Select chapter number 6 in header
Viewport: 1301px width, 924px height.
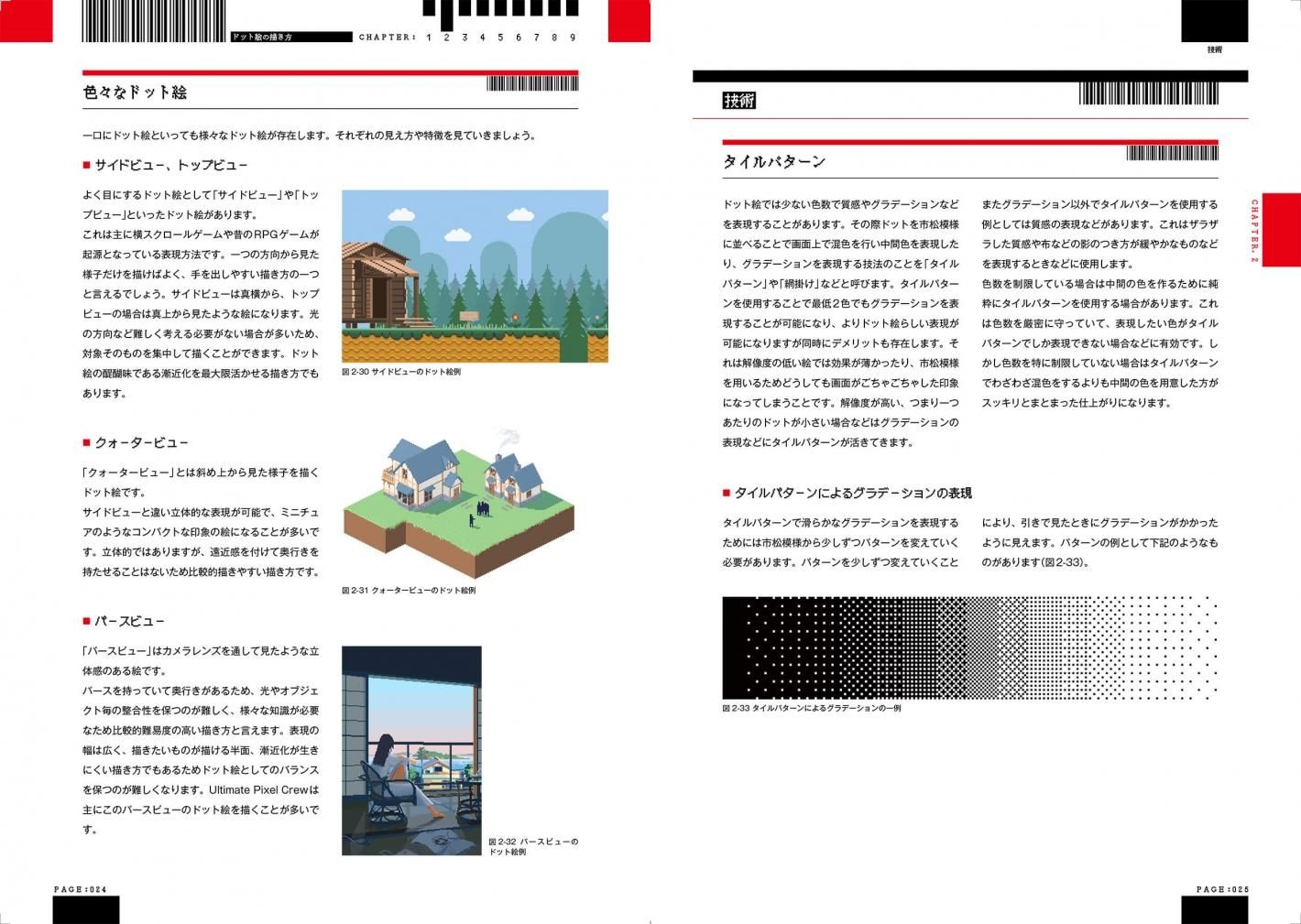(519, 38)
